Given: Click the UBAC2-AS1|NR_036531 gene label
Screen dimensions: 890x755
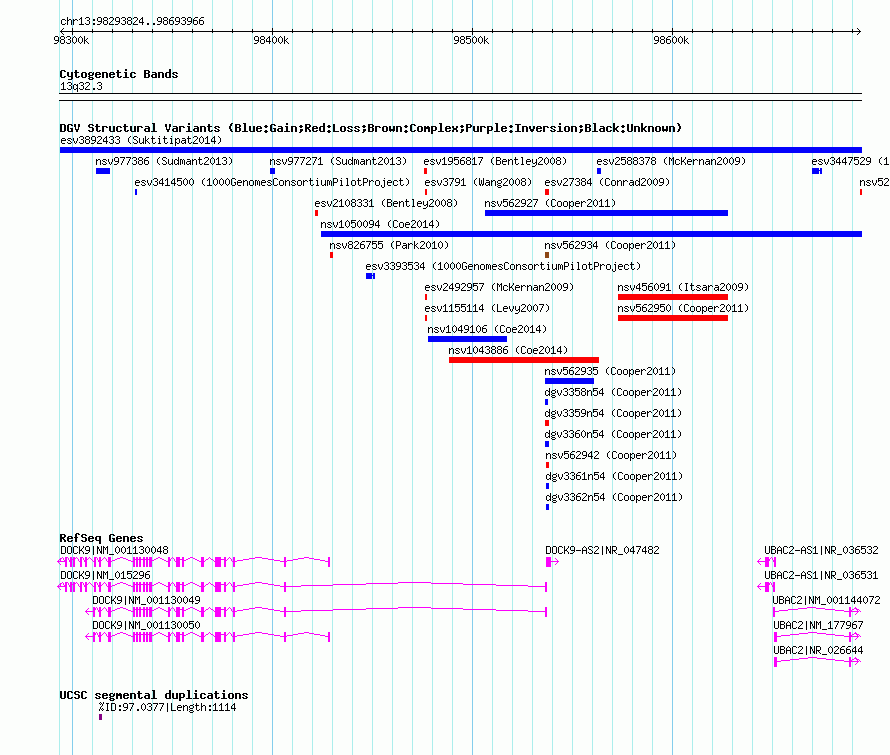Looking at the screenshot, I should pyautogui.click(x=821, y=575).
